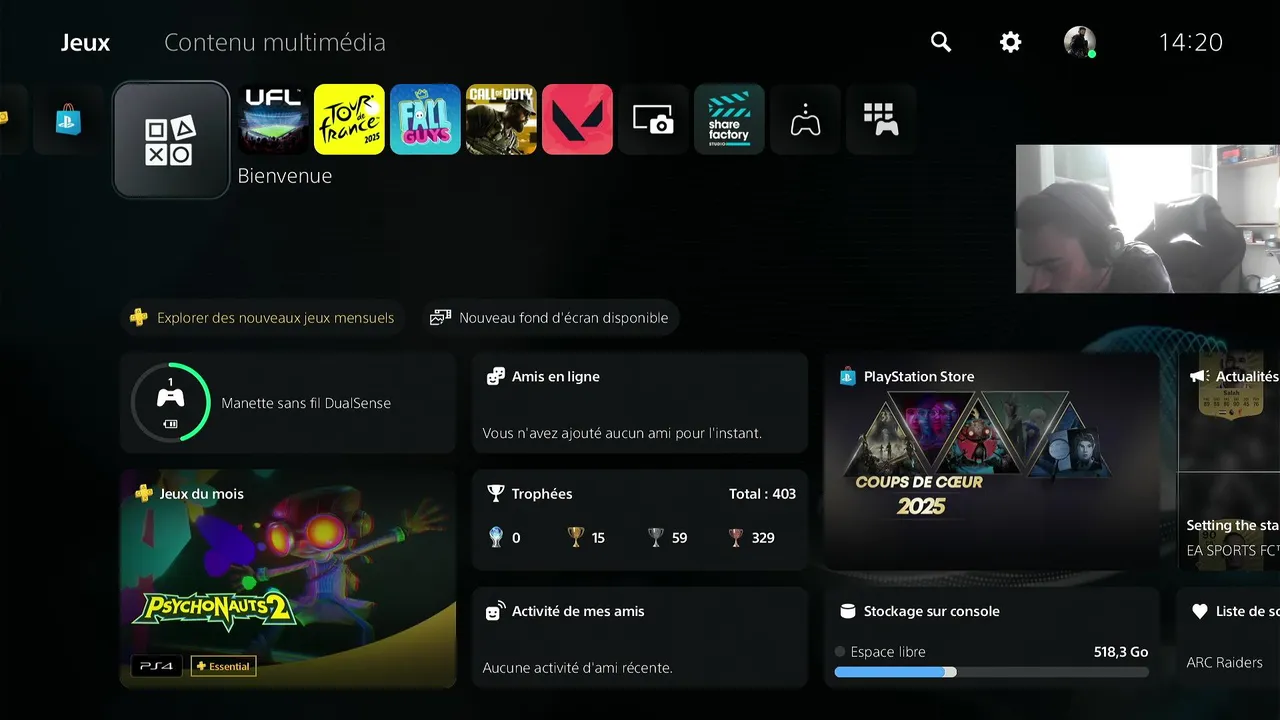Select the PlayStation symbols home tile
The image size is (1280, 720).
tap(171, 140)
